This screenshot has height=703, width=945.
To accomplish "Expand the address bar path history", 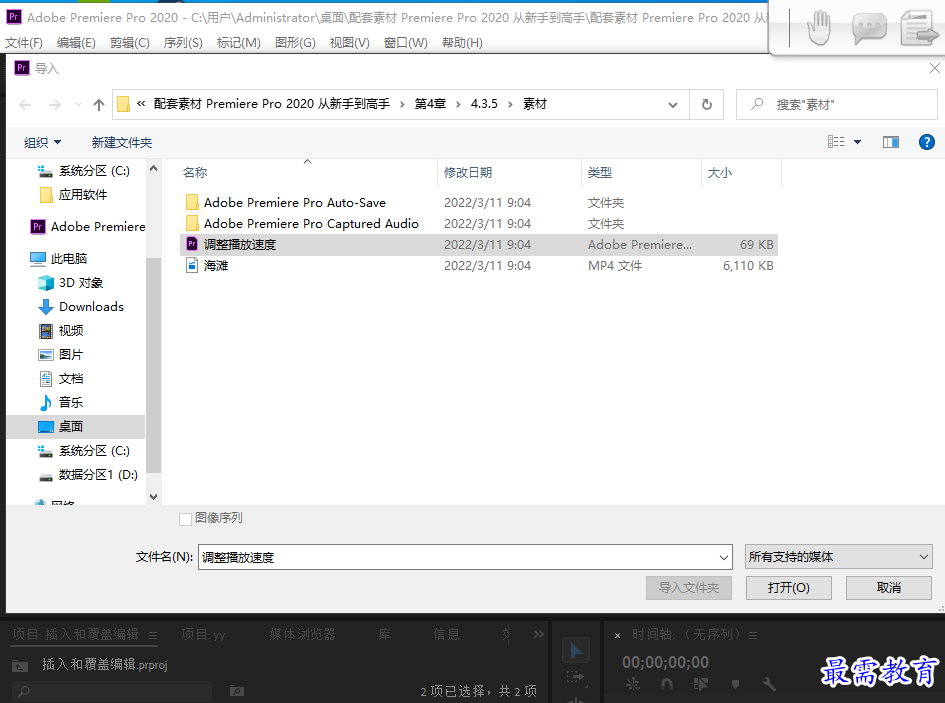I will coord(673,105).
